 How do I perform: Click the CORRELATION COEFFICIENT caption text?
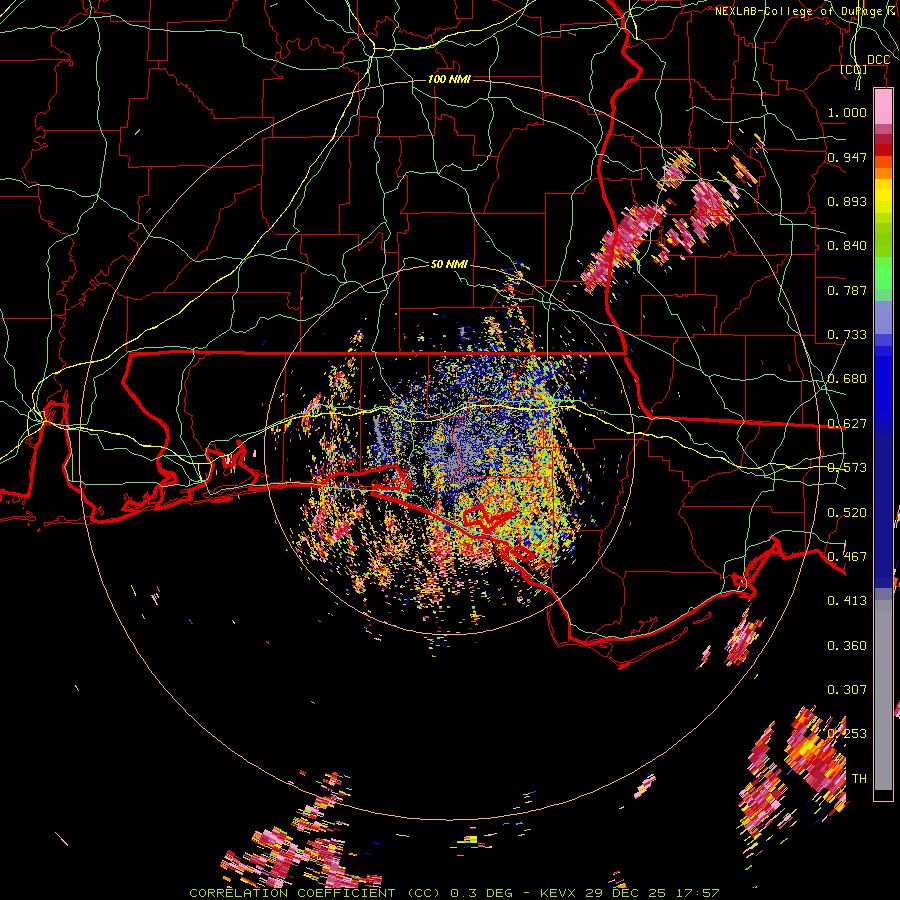pos(292,893)
